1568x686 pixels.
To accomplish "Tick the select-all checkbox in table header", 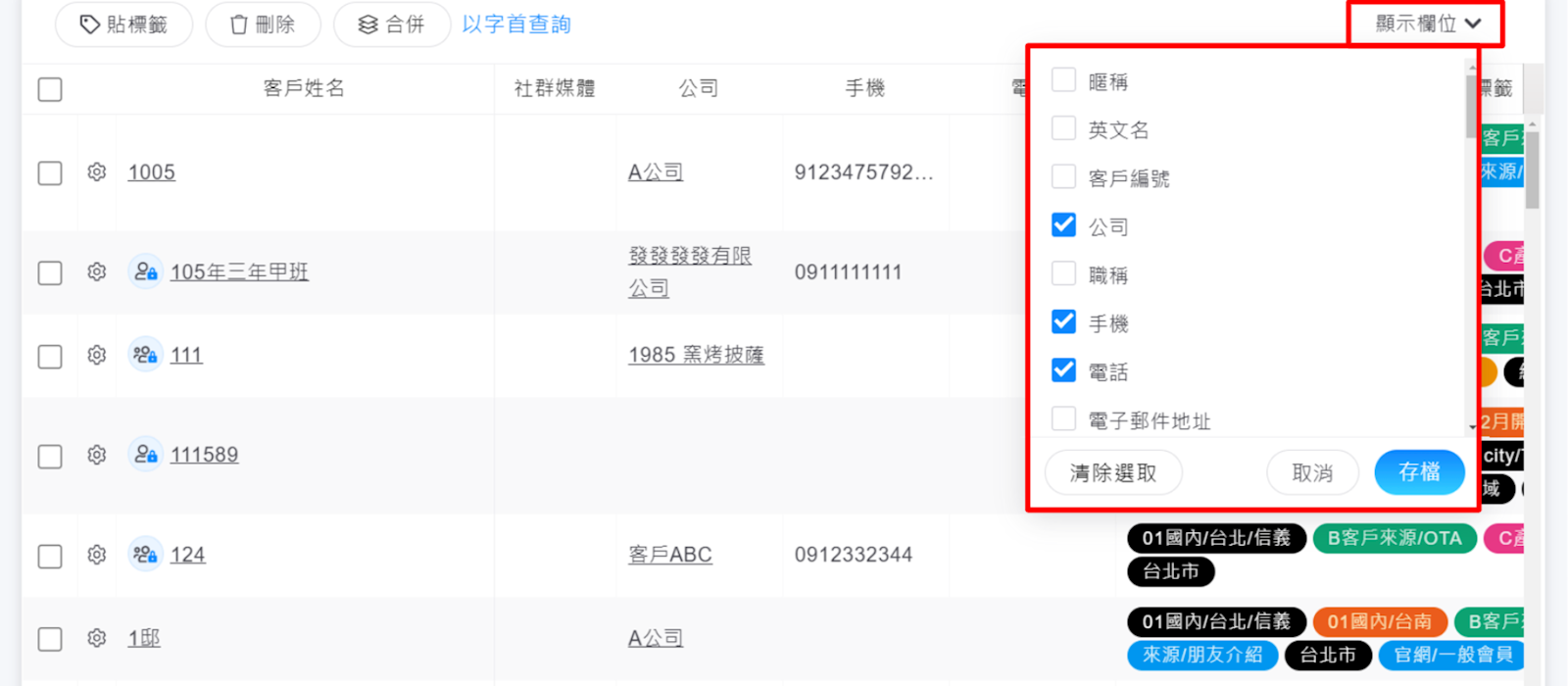I will (50, 89).
